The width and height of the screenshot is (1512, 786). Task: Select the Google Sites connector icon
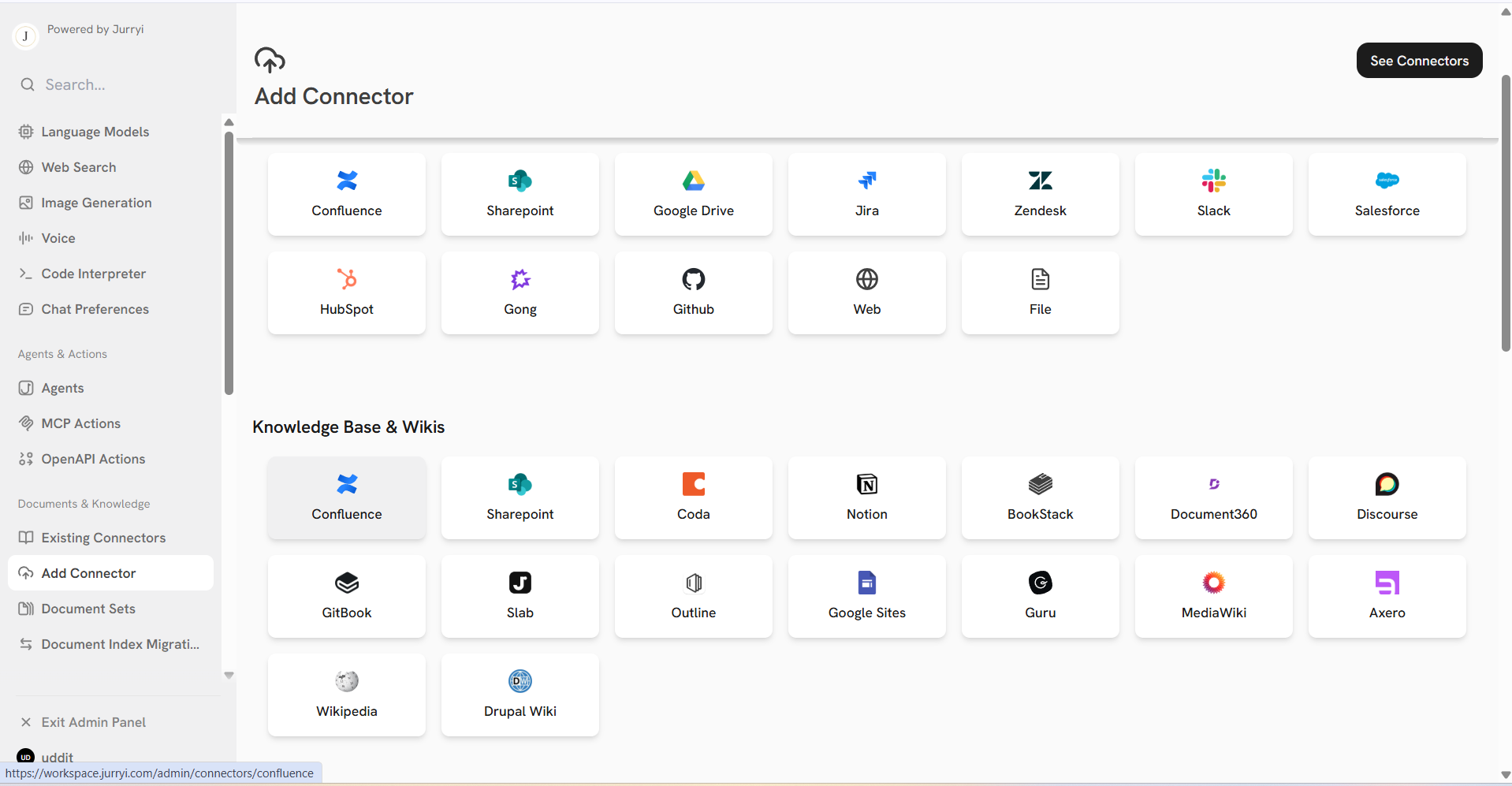867,583
